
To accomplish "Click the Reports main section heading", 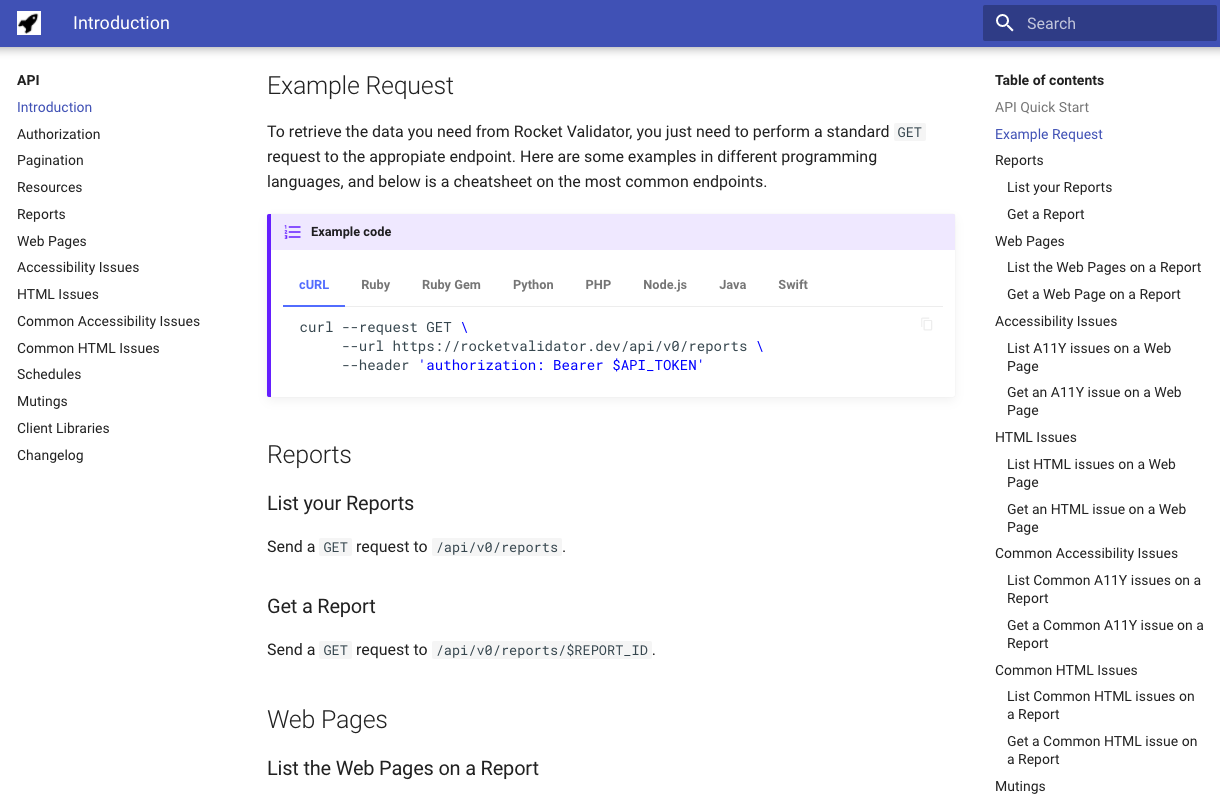I will tap(309, 455).
